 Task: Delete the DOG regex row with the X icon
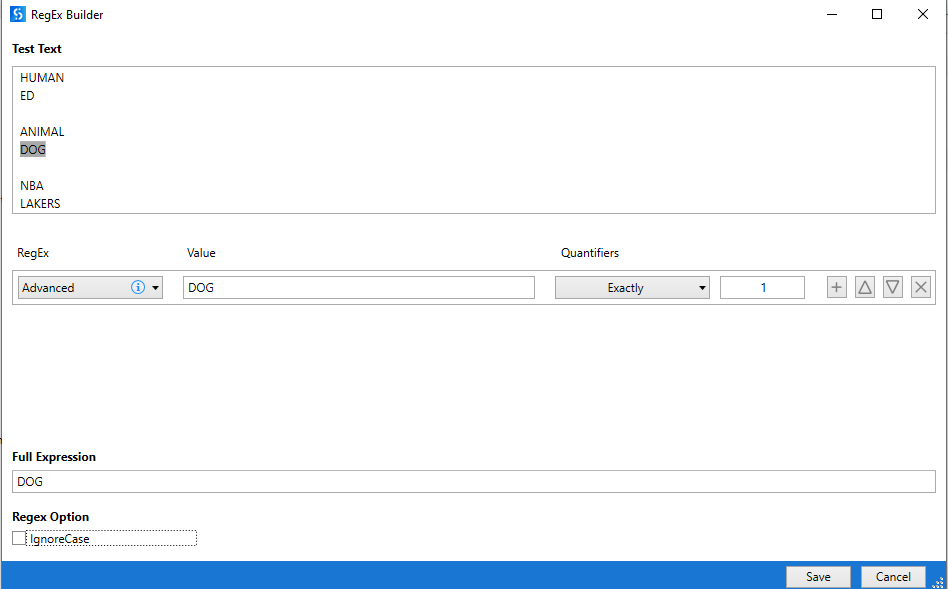tap(920, 287)
